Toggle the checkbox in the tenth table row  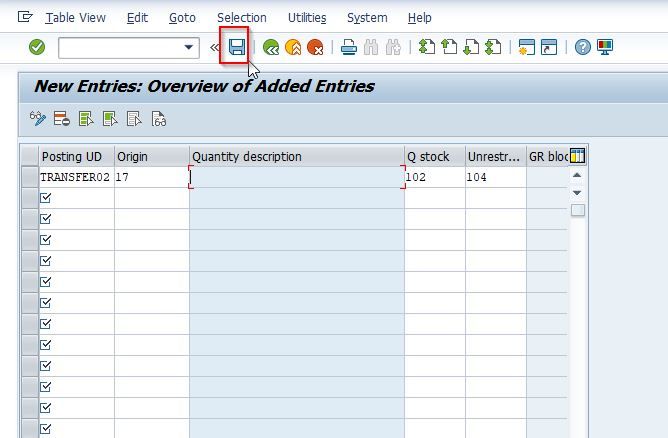pos(46,366)
